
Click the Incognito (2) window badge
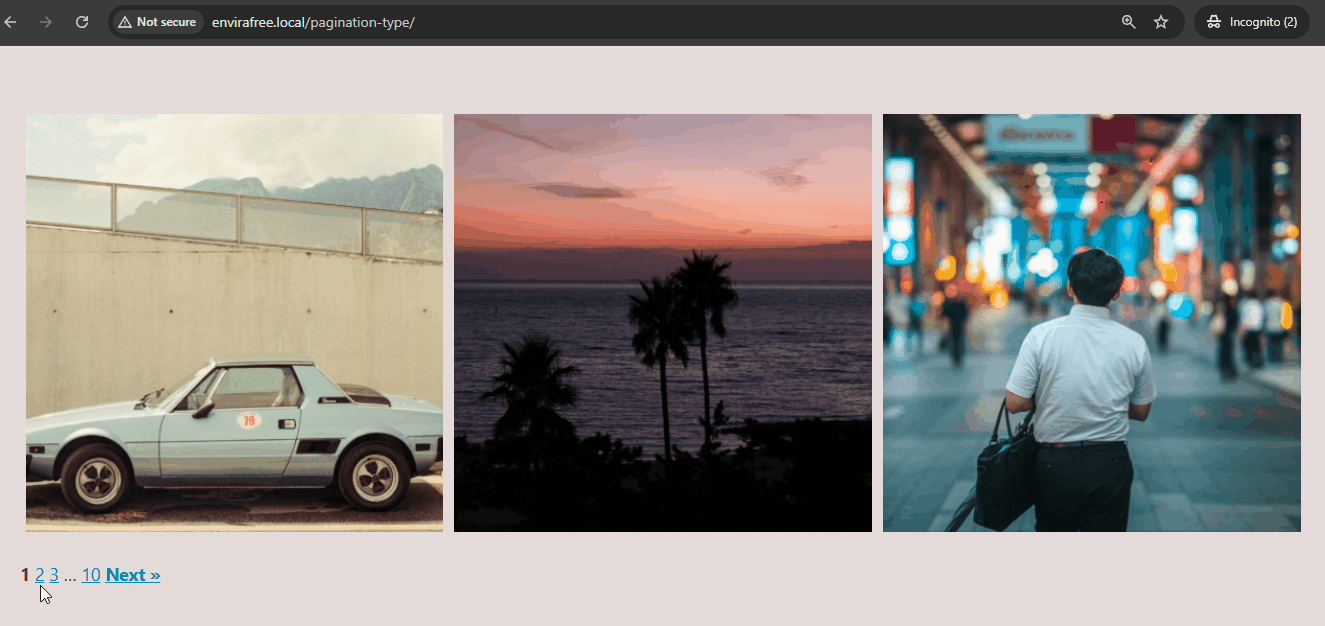1252,21
